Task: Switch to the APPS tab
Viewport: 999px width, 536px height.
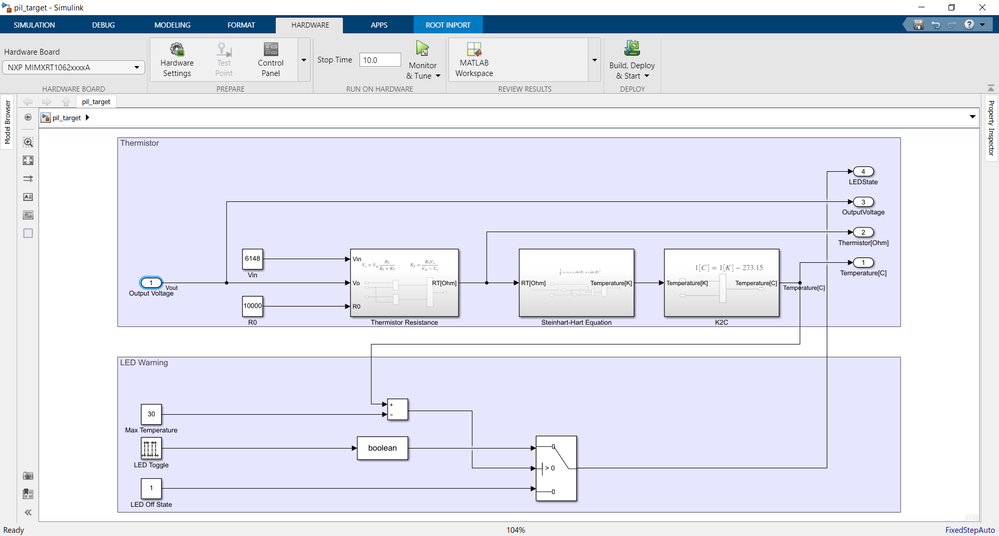Action: (379, 25)
